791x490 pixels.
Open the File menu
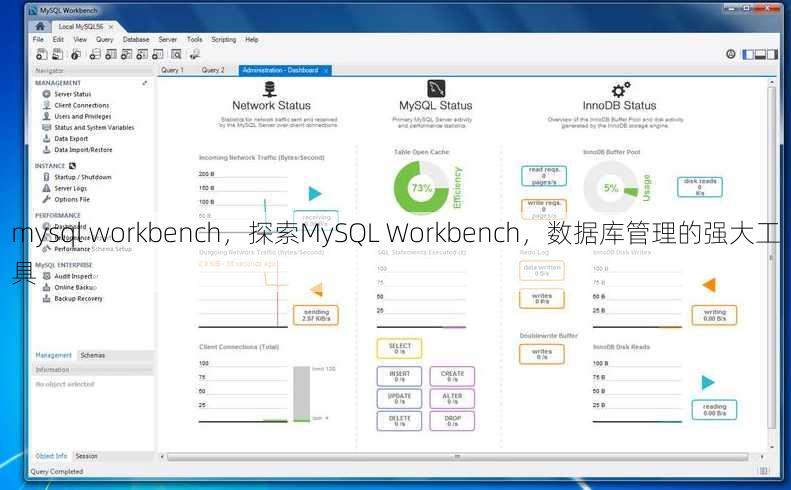click(x=38, y=39)
